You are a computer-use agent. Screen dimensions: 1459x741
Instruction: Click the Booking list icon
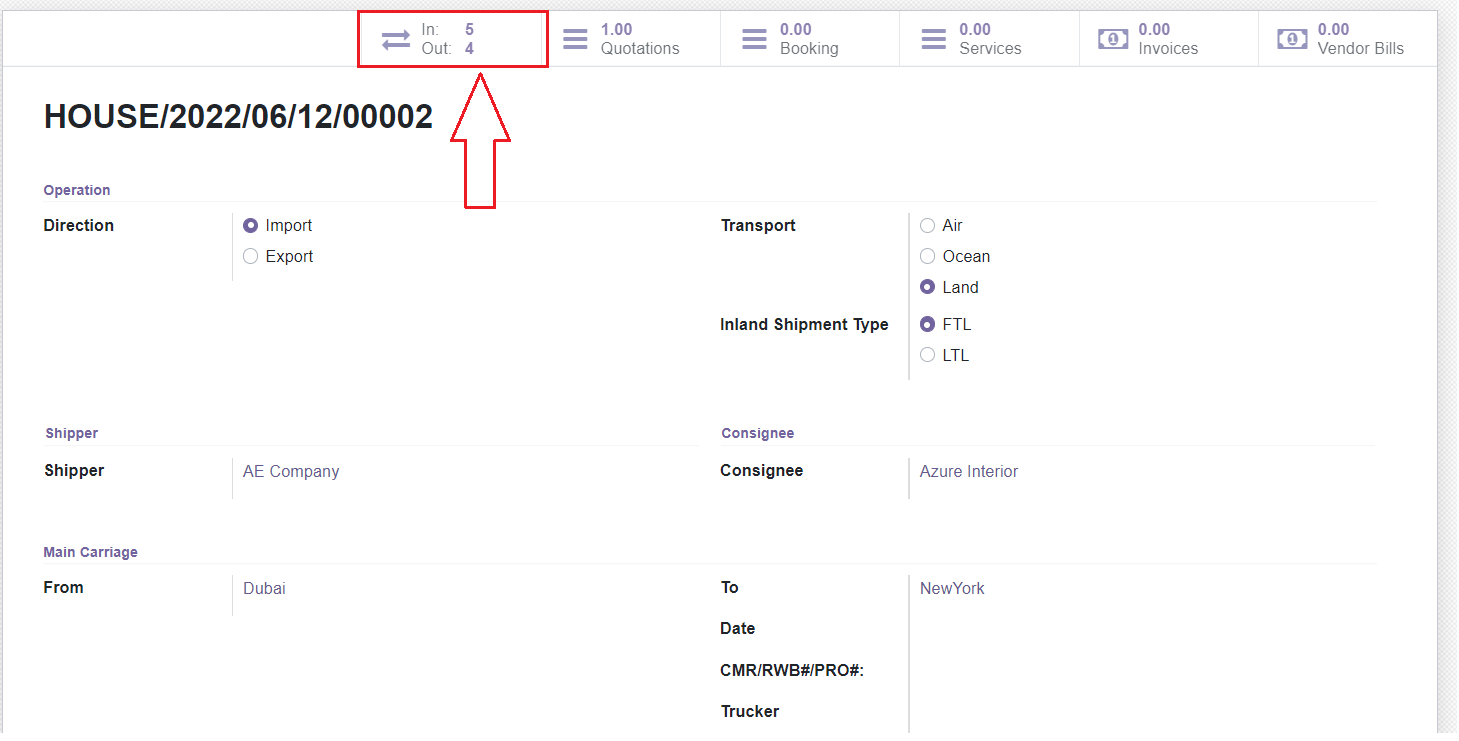click(x=754, y=39)
